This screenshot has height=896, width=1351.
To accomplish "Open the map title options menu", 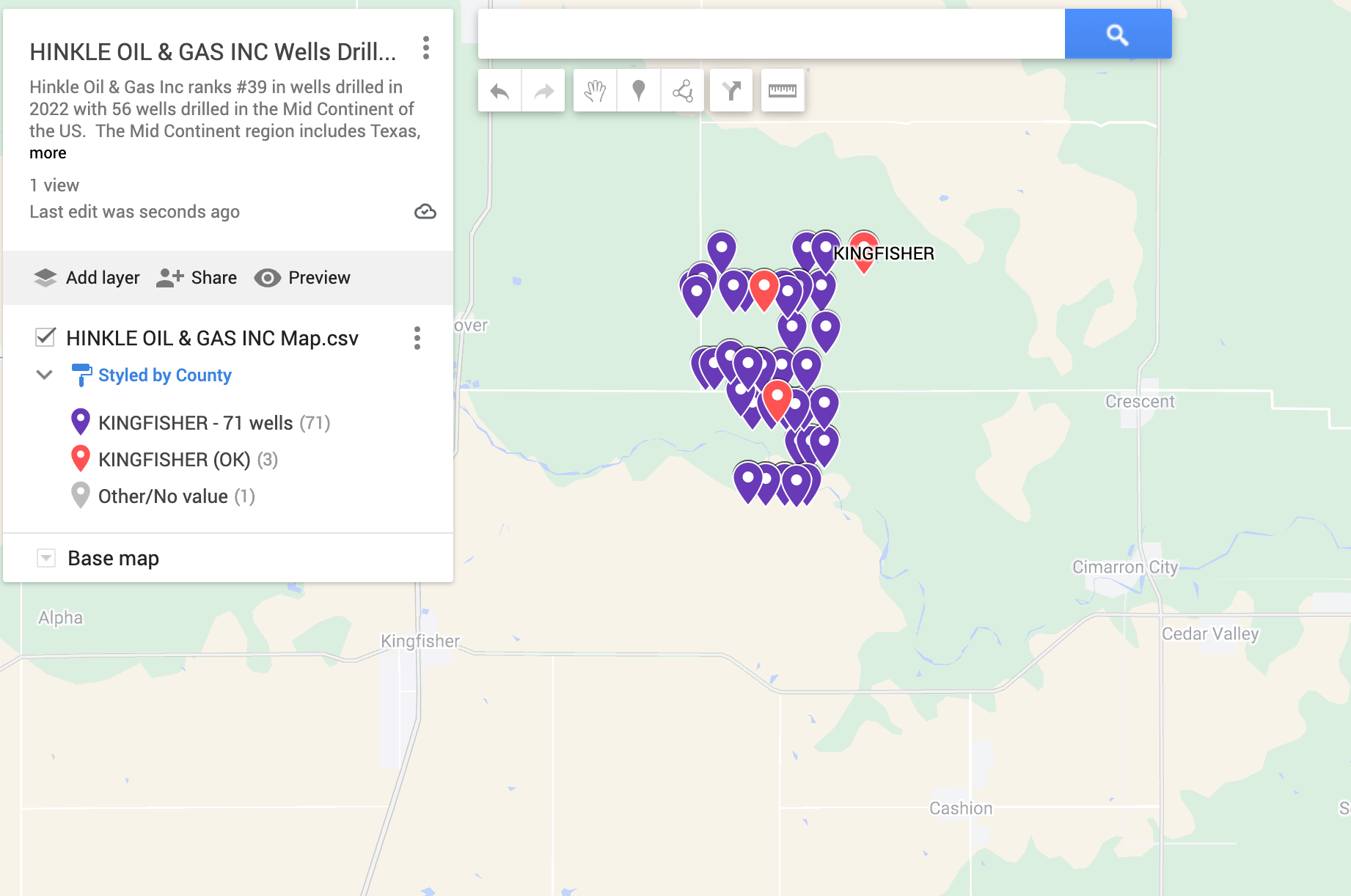I will (x=425, y=48).
